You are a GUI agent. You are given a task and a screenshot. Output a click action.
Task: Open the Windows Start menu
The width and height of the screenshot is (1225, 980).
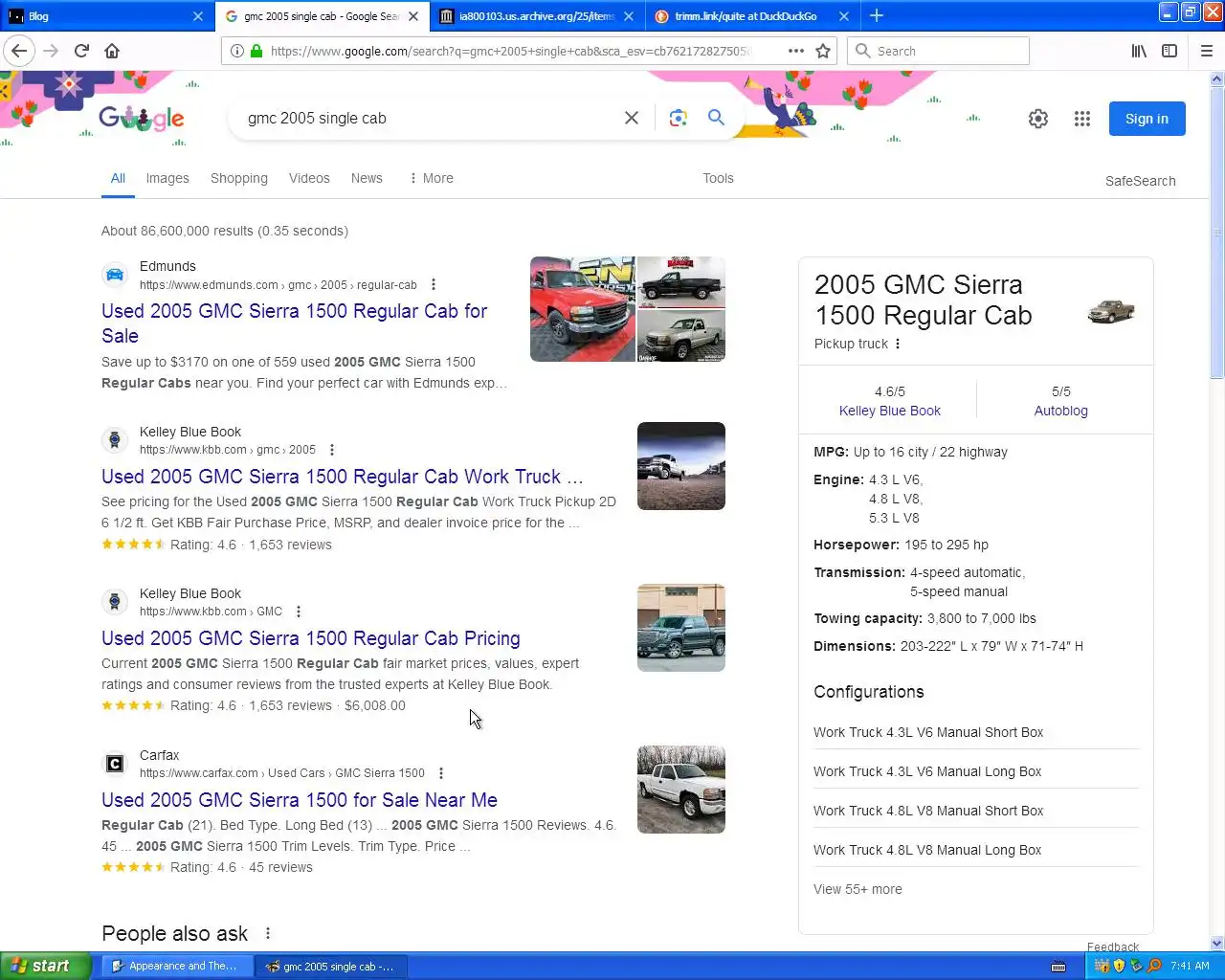pyautogui.click(x=45, y=967)
